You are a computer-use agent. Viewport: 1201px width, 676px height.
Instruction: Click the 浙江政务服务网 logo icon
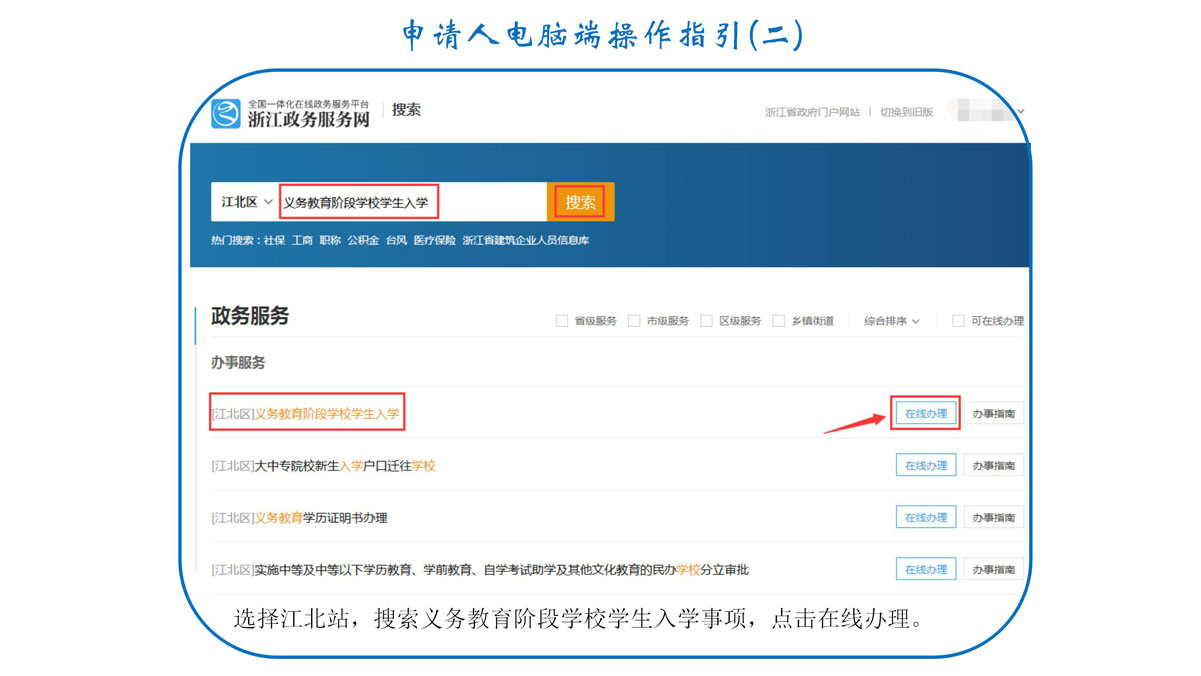click(x=226, y=113)
